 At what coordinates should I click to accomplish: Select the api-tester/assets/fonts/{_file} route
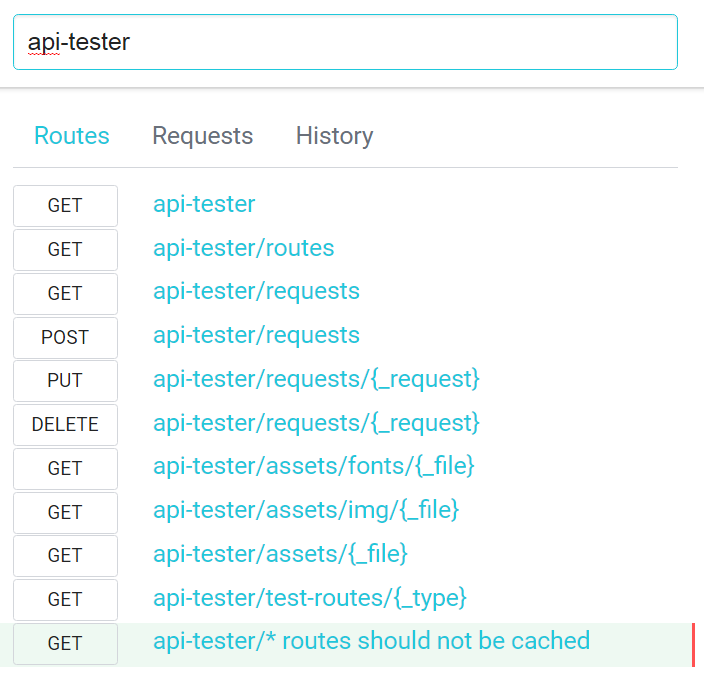pyautogui.click(x=313, y=466)
